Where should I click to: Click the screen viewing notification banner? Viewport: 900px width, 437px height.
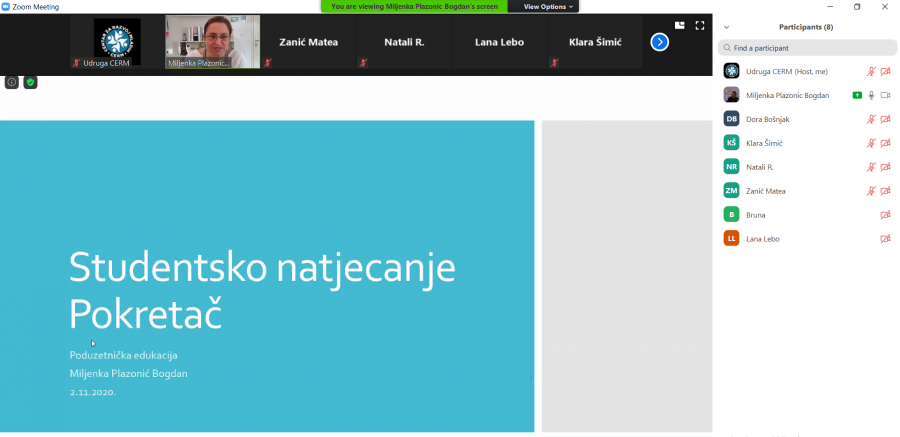click(x=414, y=6)
